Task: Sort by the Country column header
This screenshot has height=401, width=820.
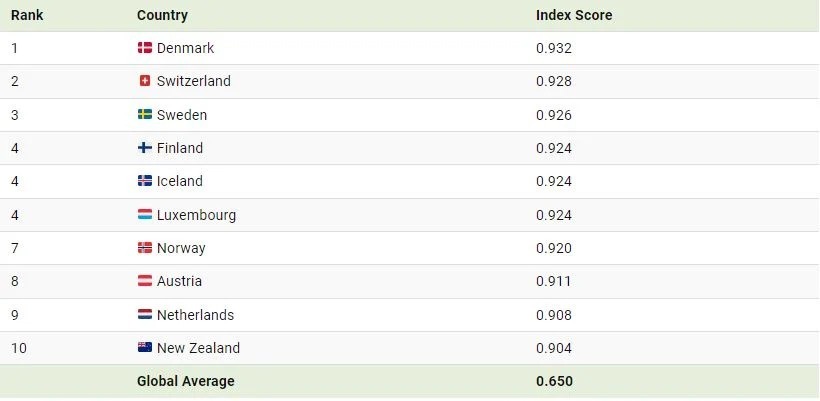Action: pyautogui.click(x=162, y=15)
